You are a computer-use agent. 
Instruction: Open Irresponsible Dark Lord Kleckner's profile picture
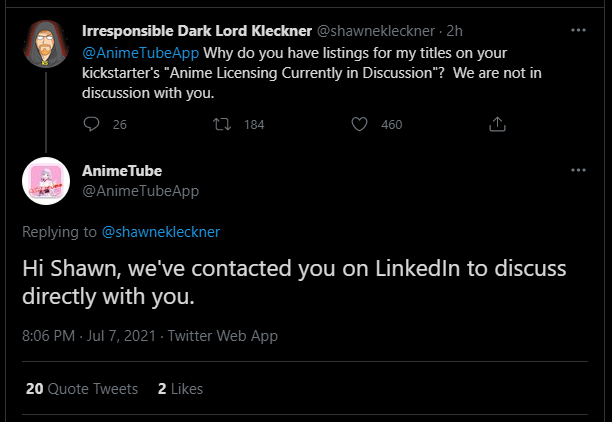[x=45, y=45]
